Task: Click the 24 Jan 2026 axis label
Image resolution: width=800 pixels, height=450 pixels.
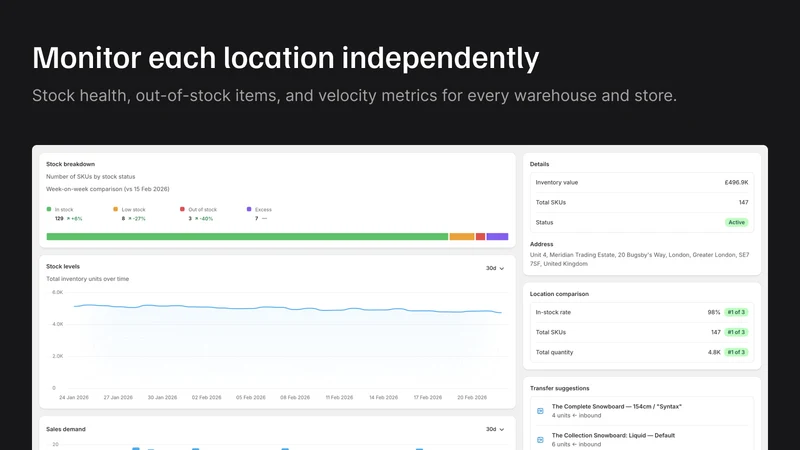Action: coord(74,397)
